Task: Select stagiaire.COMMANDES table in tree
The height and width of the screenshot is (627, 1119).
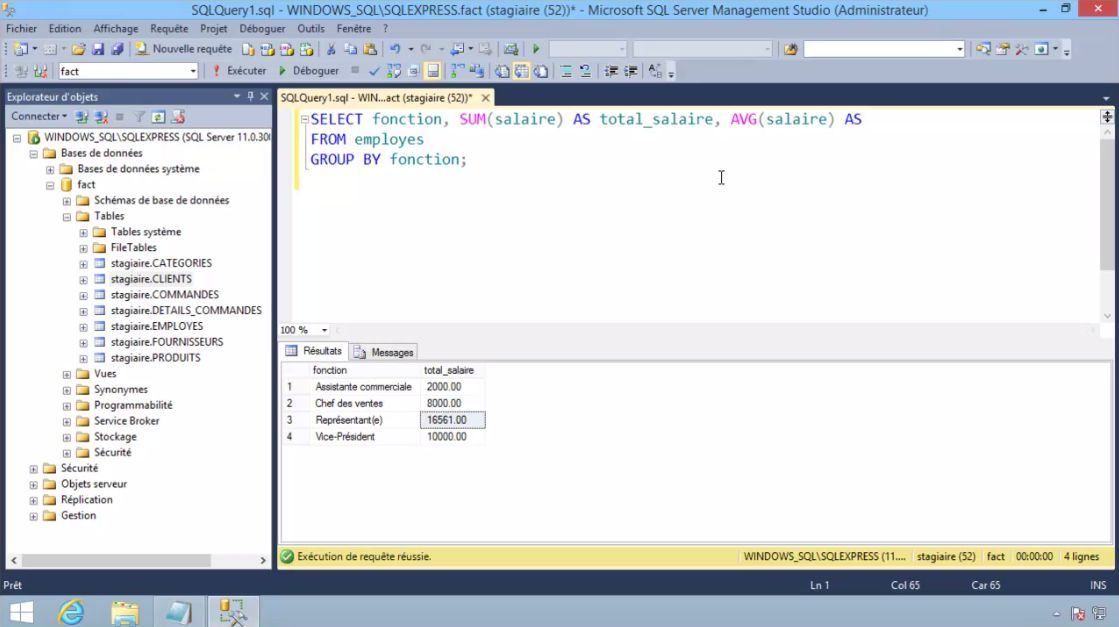Action: pyautogui.click(x=165, y=295)
